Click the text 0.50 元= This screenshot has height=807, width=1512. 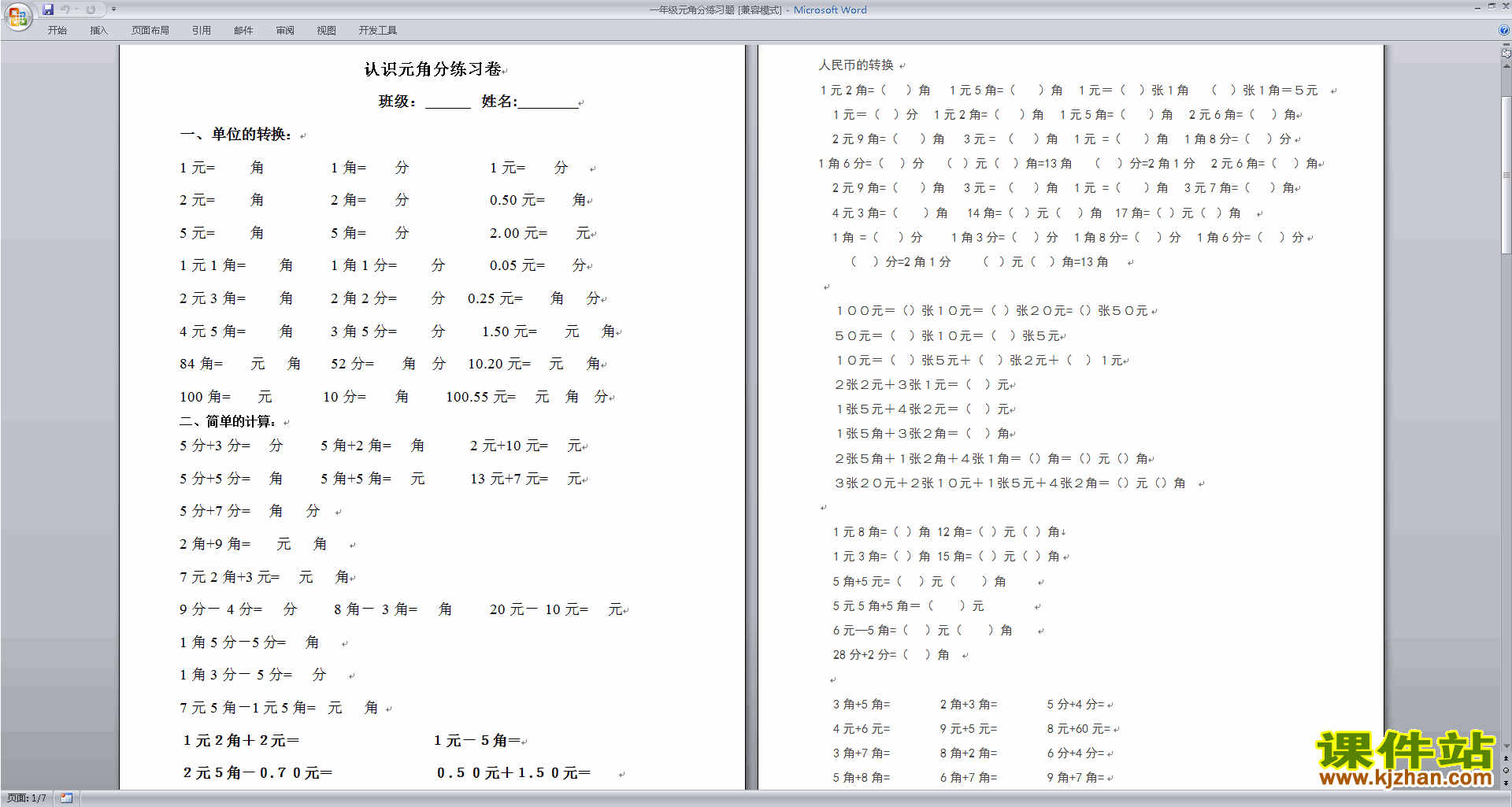[517, 200]
